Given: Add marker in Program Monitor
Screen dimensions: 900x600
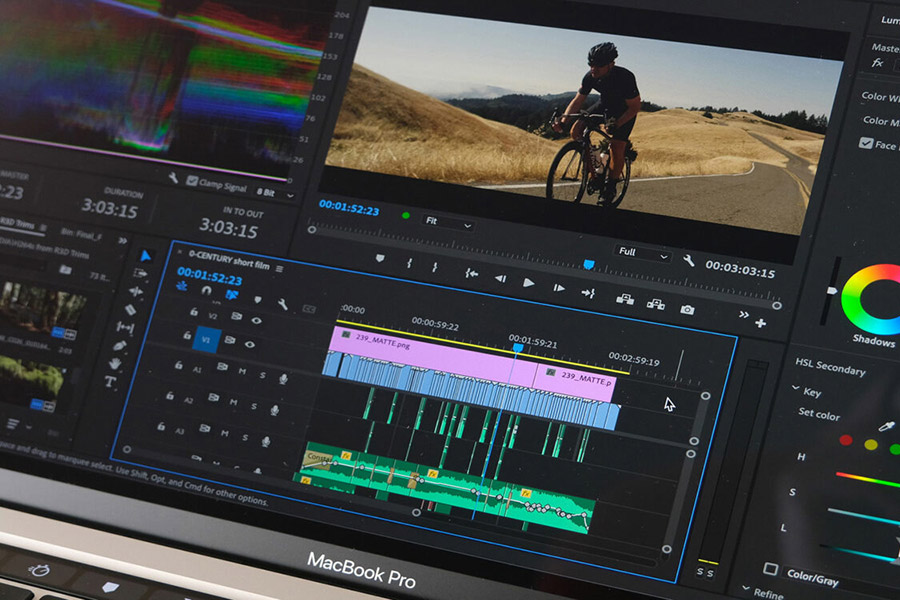Looking at the screenshot, I should (380, 258).
